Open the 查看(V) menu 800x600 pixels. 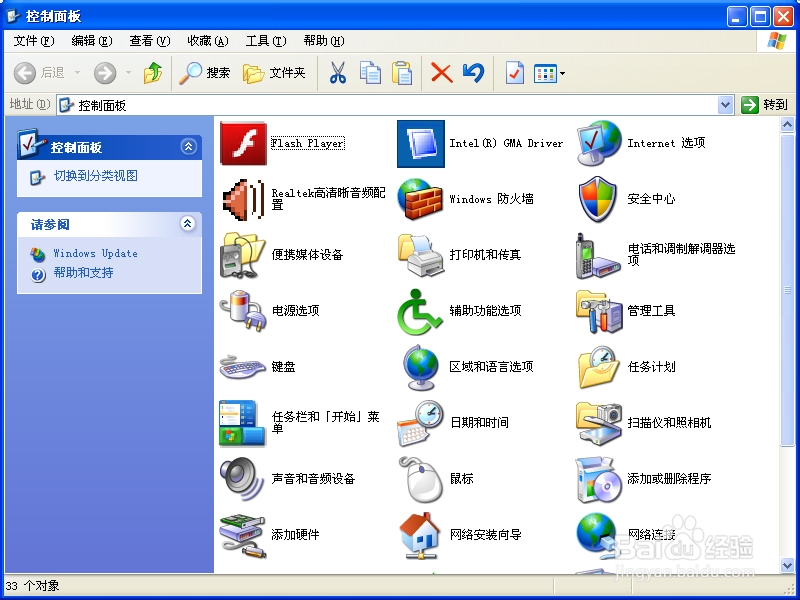pyautogui.click(x=149, y=41)
